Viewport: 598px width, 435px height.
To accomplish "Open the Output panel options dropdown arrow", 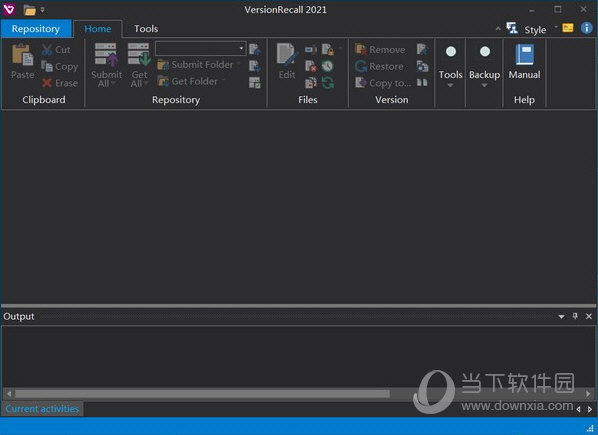I will [561, 316].
